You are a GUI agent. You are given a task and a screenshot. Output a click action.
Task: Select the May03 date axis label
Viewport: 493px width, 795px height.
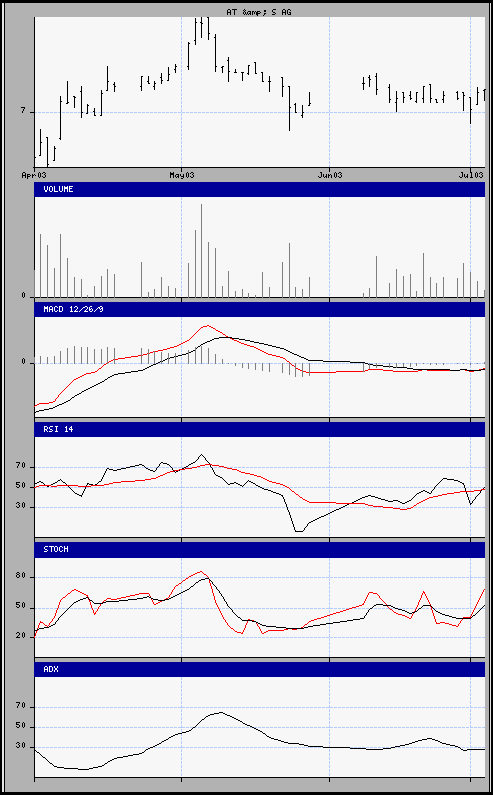pos(182,175)
